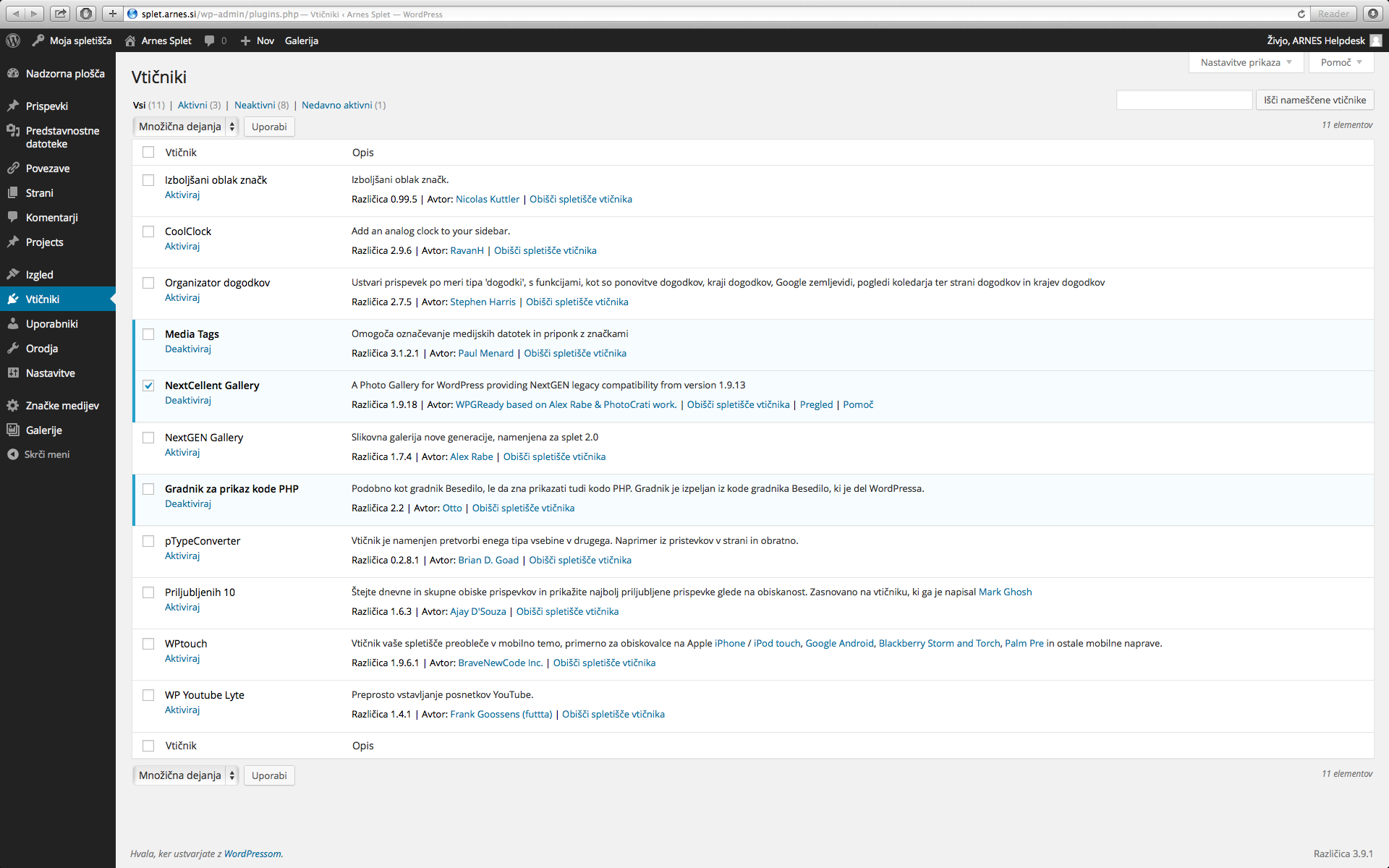Click the browser share icon
This screenshot has width=1389, height=868.
61,14
